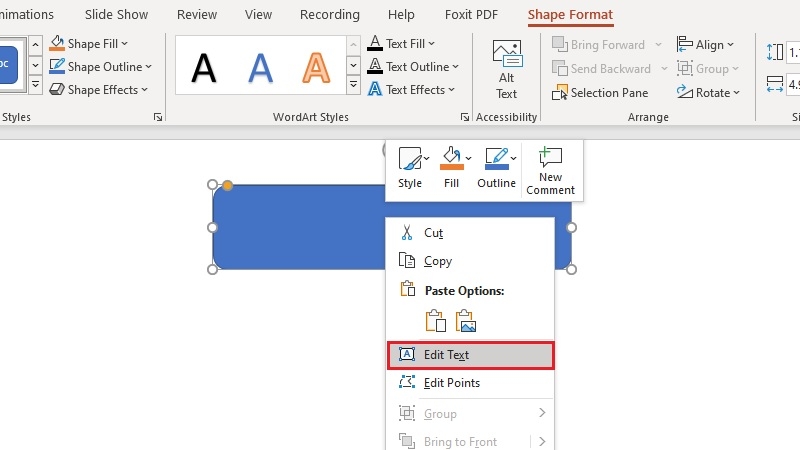The image size is (800, 450).
Task: Click the Edit Points icon
Action: (x=407, y=382)
